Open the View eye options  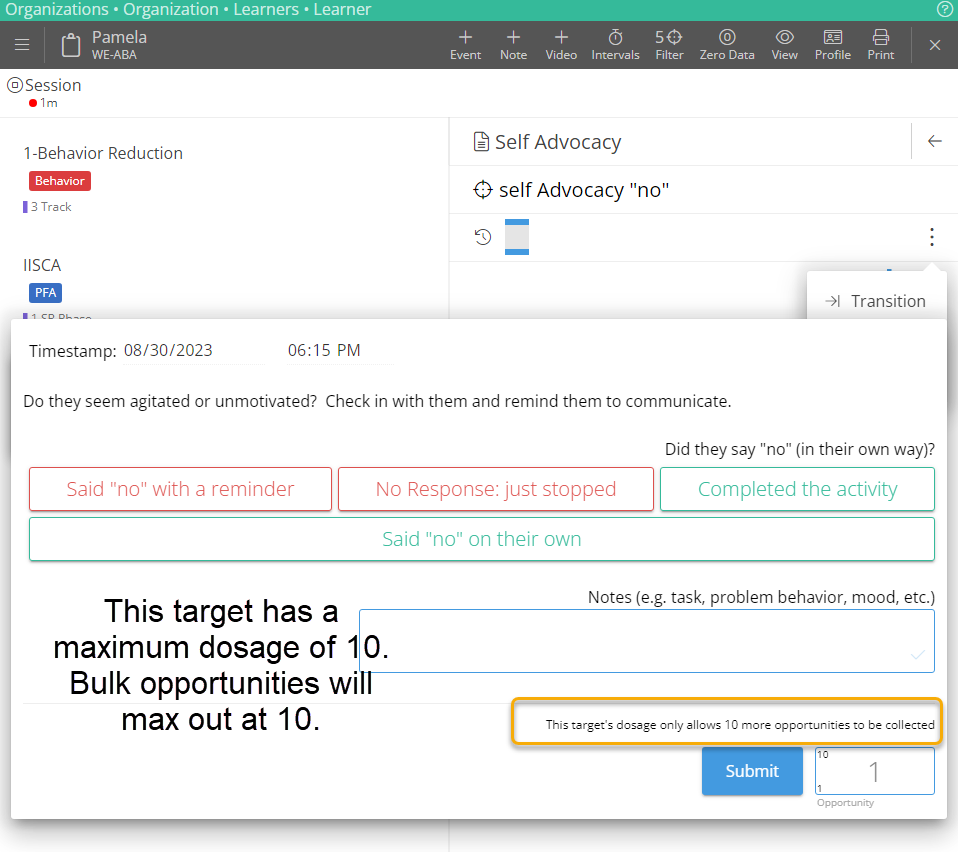(x=784, y=45)
